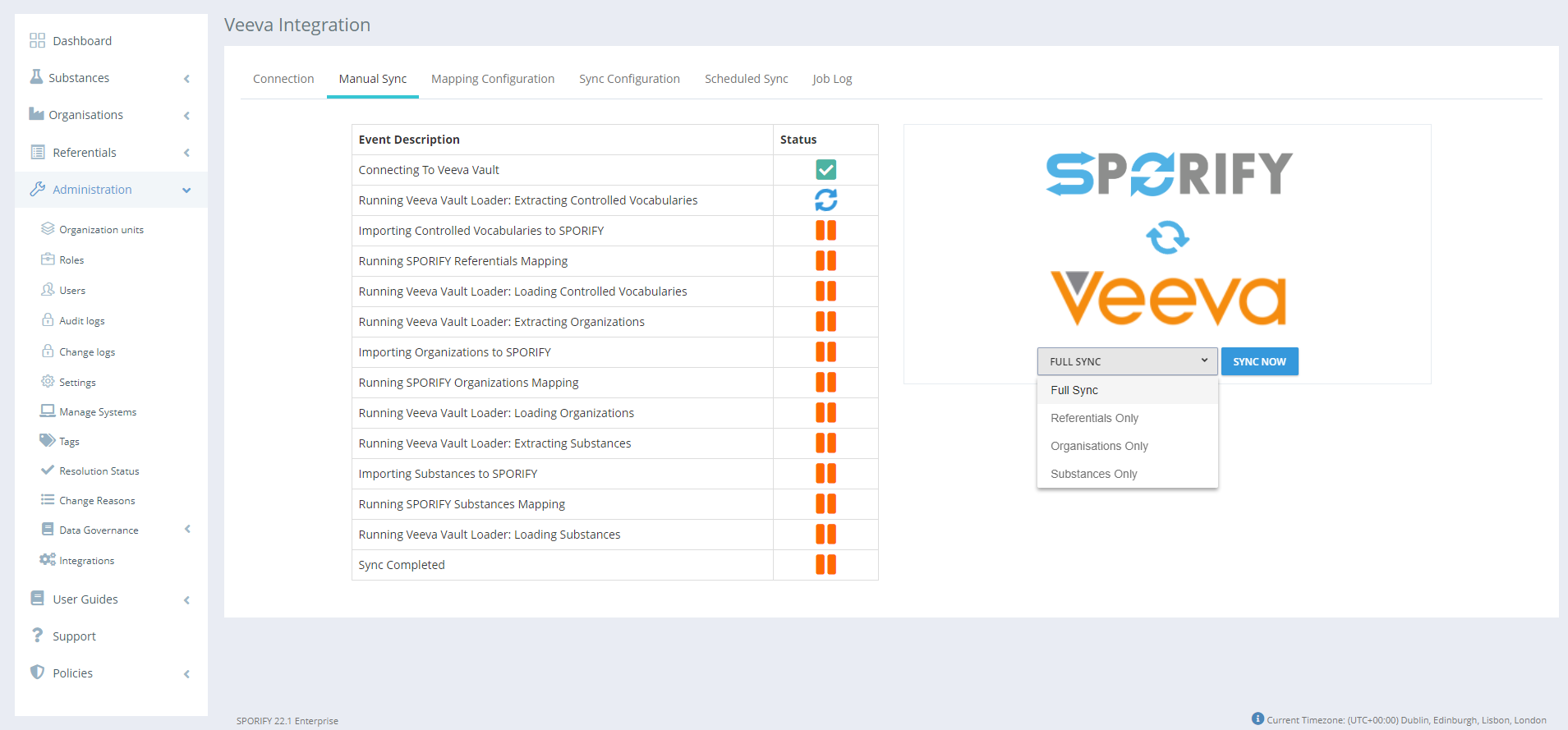Switch to the Mapping Configuration tab
This screenshot has width=1568, height=730.
coord(493,79)
